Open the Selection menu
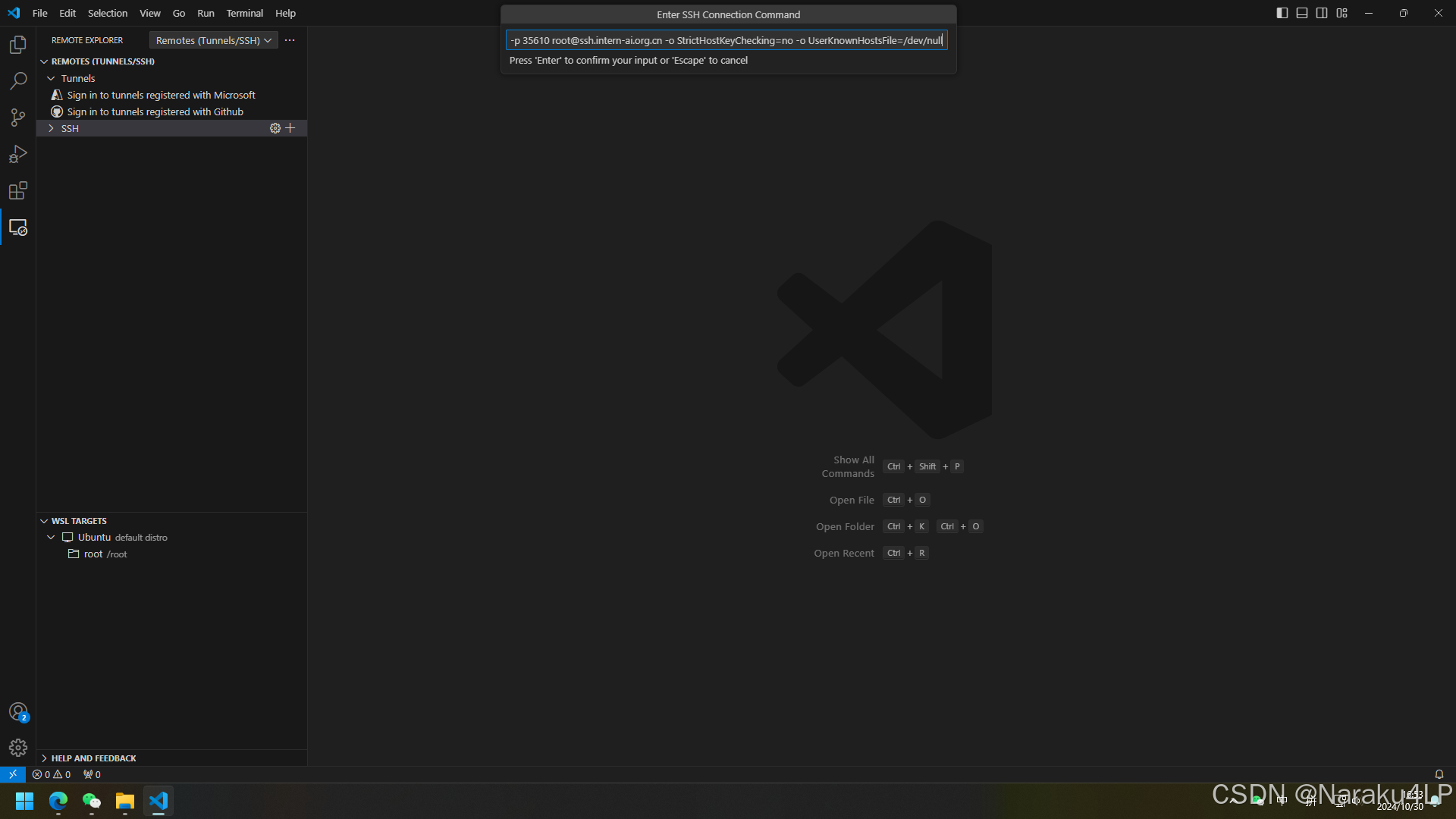The height and width of the screenshot is (819, 1456). click(x=107, y=13)
